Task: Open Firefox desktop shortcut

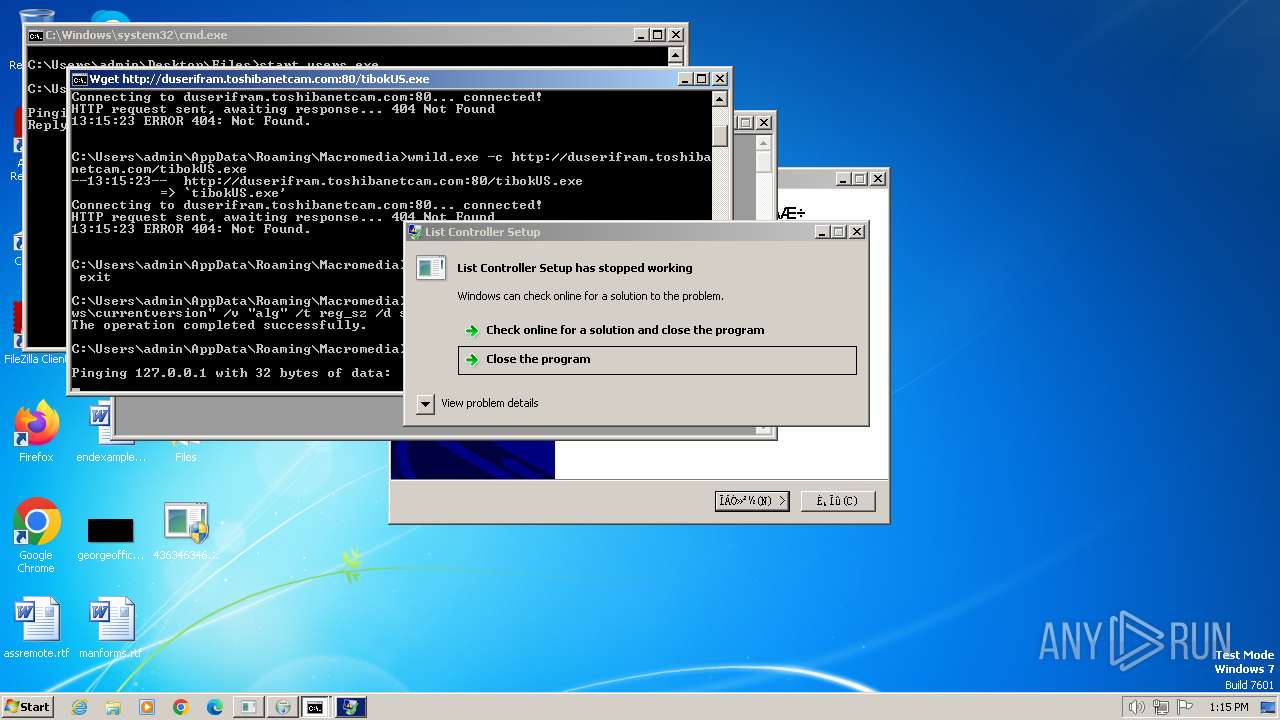Action: (36, 432)
